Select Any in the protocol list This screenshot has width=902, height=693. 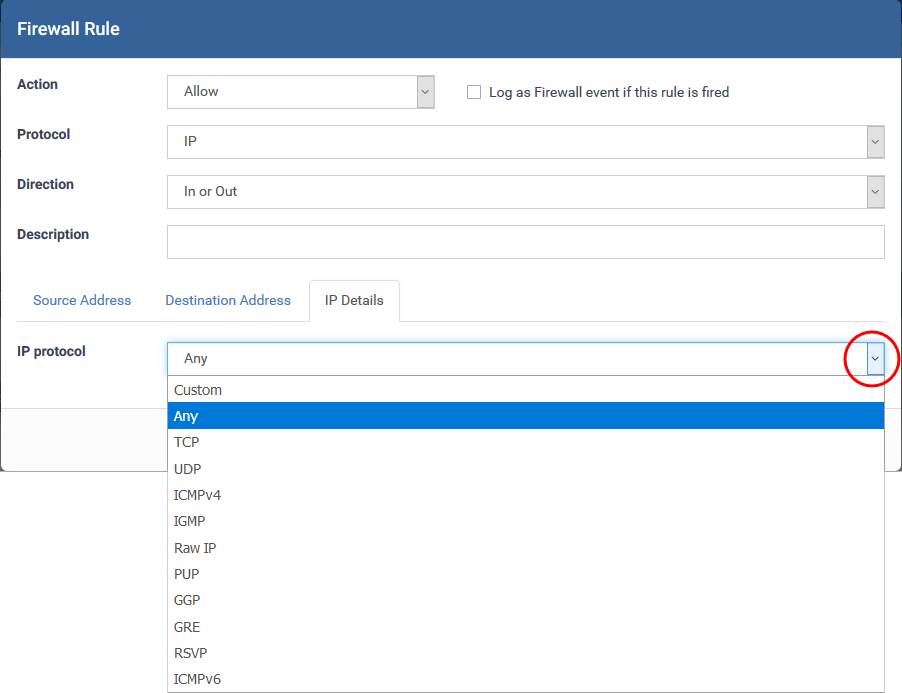pos(526,416)
